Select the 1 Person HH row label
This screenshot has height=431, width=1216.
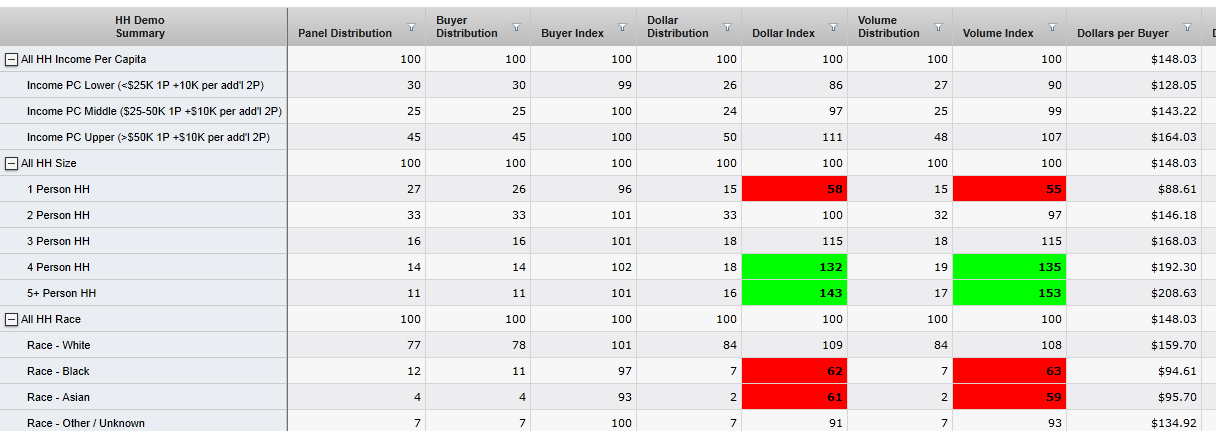[58, 189]
